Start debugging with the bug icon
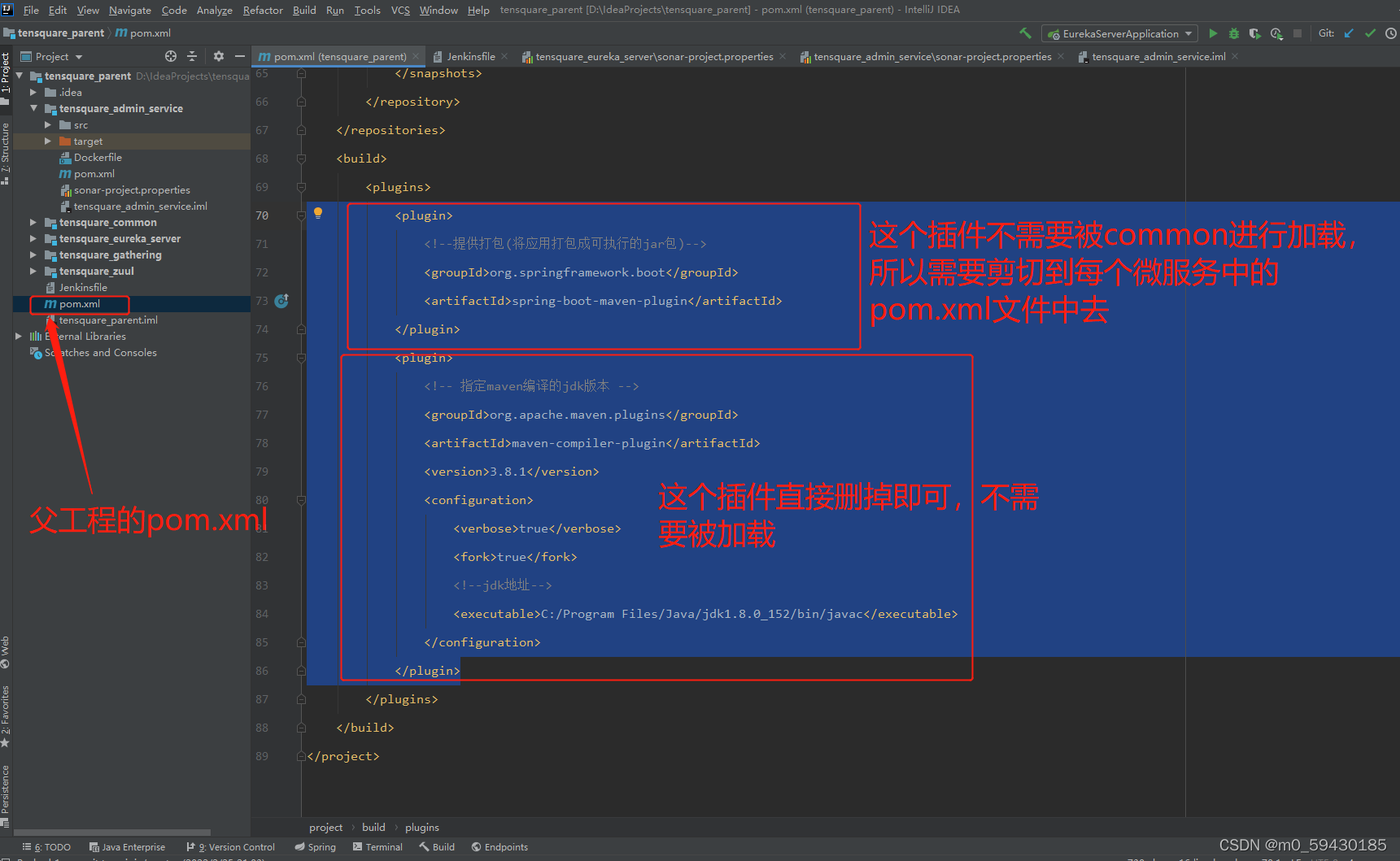The image size is (1400, 861). [x=1234, y=33]
